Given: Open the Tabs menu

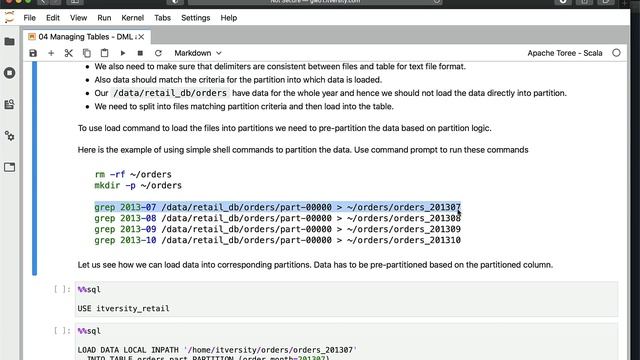Looking at the screenshot, I should pos(162,18).
